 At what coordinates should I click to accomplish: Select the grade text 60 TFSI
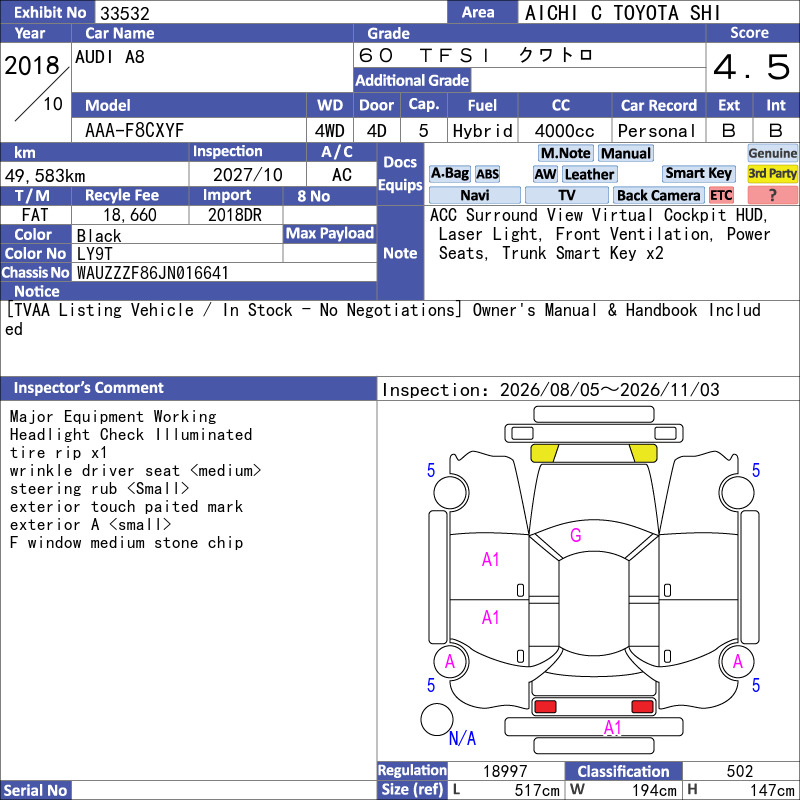click(x=423, y=55)
